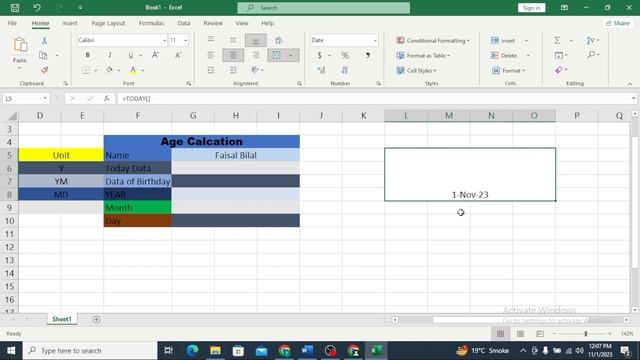Toggle Merge & Center
The width and height of the screenshot is (640, 360).
click(x=277, y=55)
